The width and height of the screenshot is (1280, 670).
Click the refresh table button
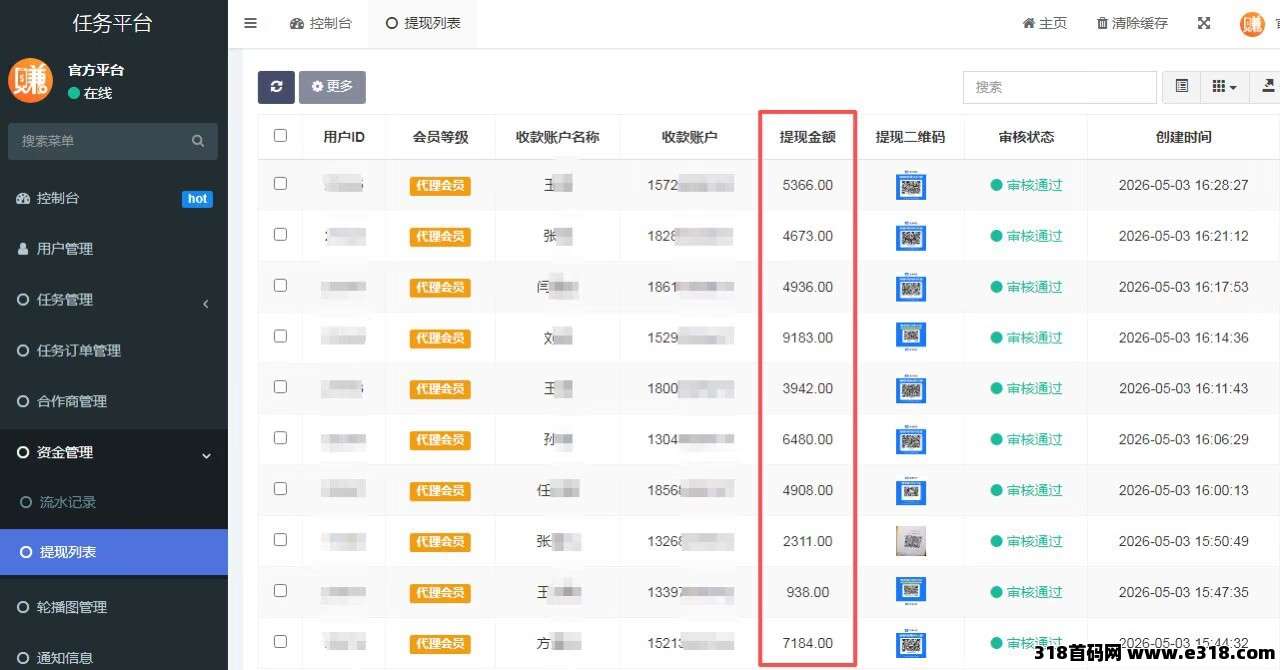(x=276, y=87)
